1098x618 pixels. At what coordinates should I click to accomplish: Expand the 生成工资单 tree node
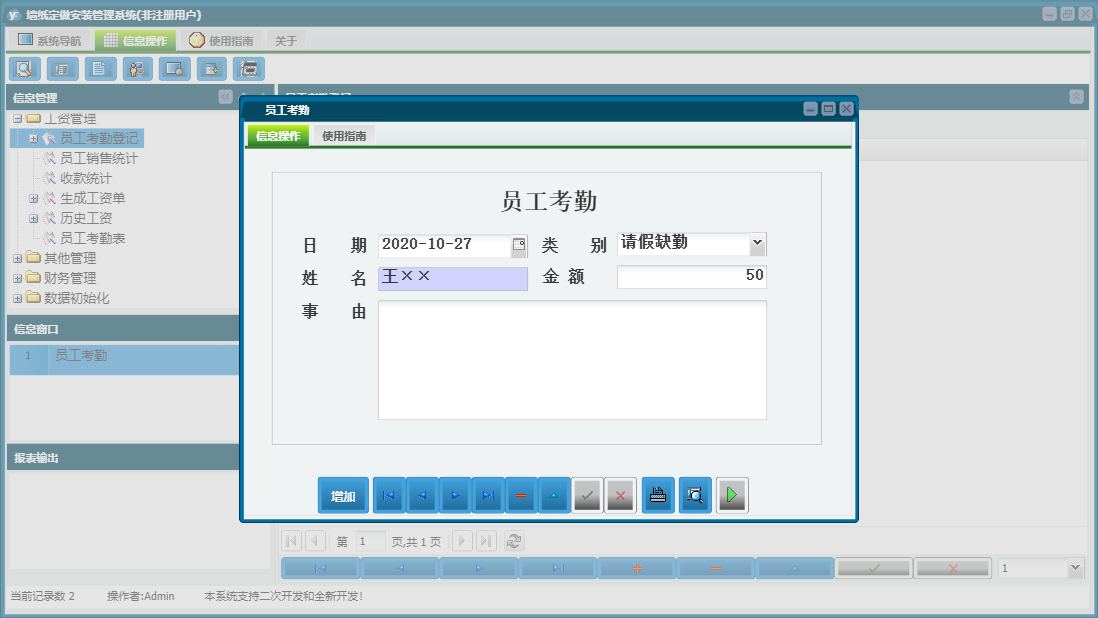coord(33,199)
